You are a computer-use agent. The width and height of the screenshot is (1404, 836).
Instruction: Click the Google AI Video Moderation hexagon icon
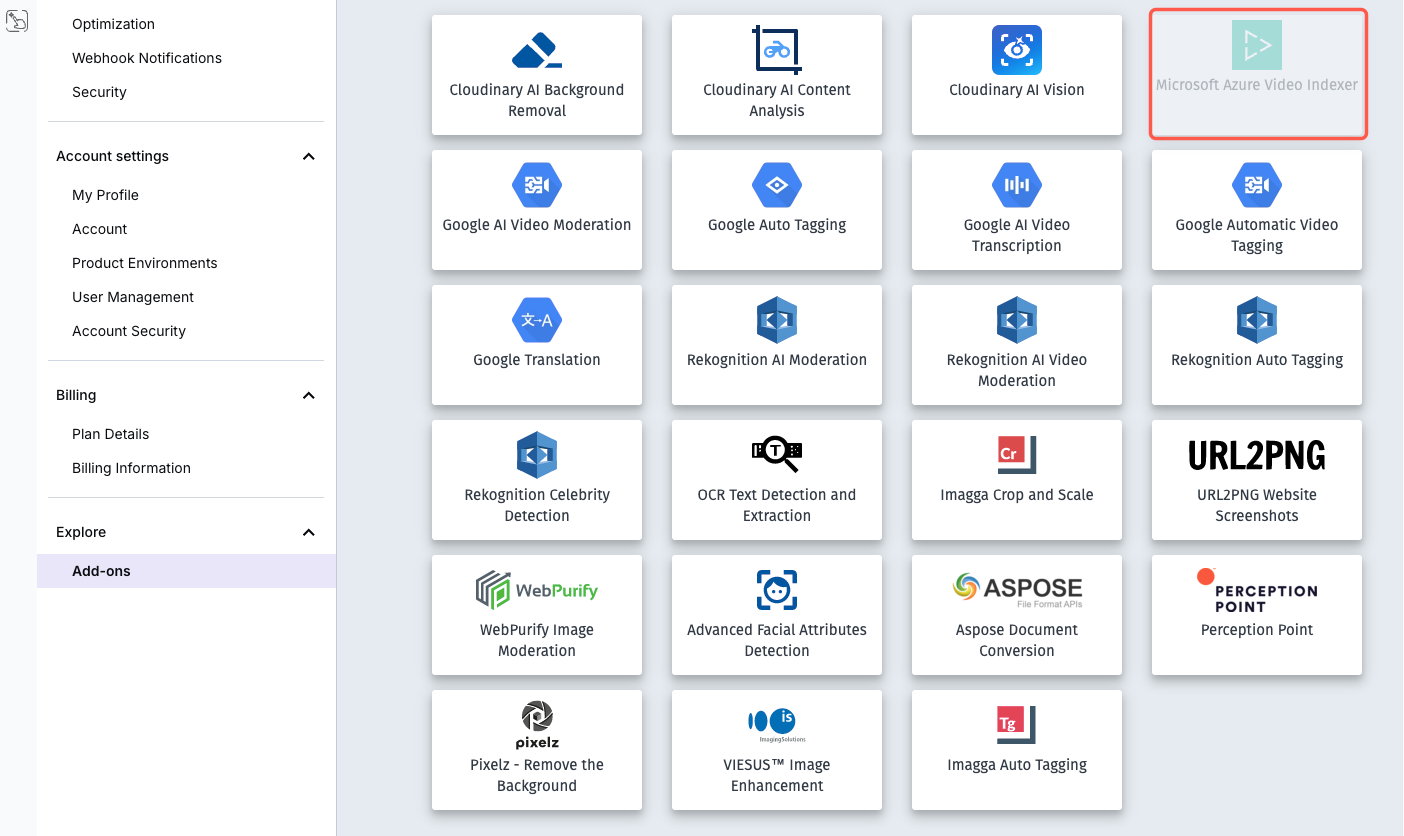pos(537,185)
